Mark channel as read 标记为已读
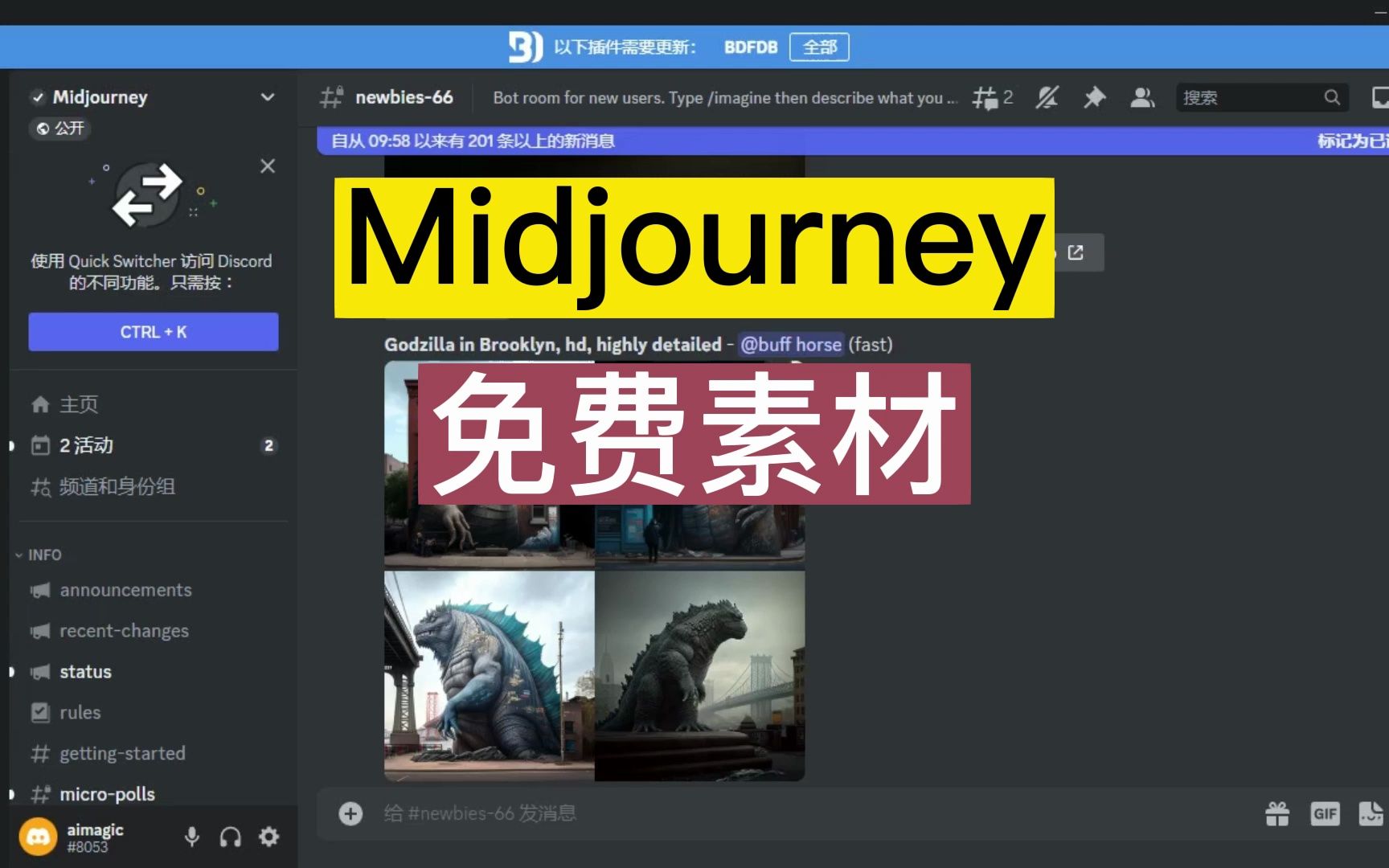This screenshot has height=868, width=1389. point(1353,141)
